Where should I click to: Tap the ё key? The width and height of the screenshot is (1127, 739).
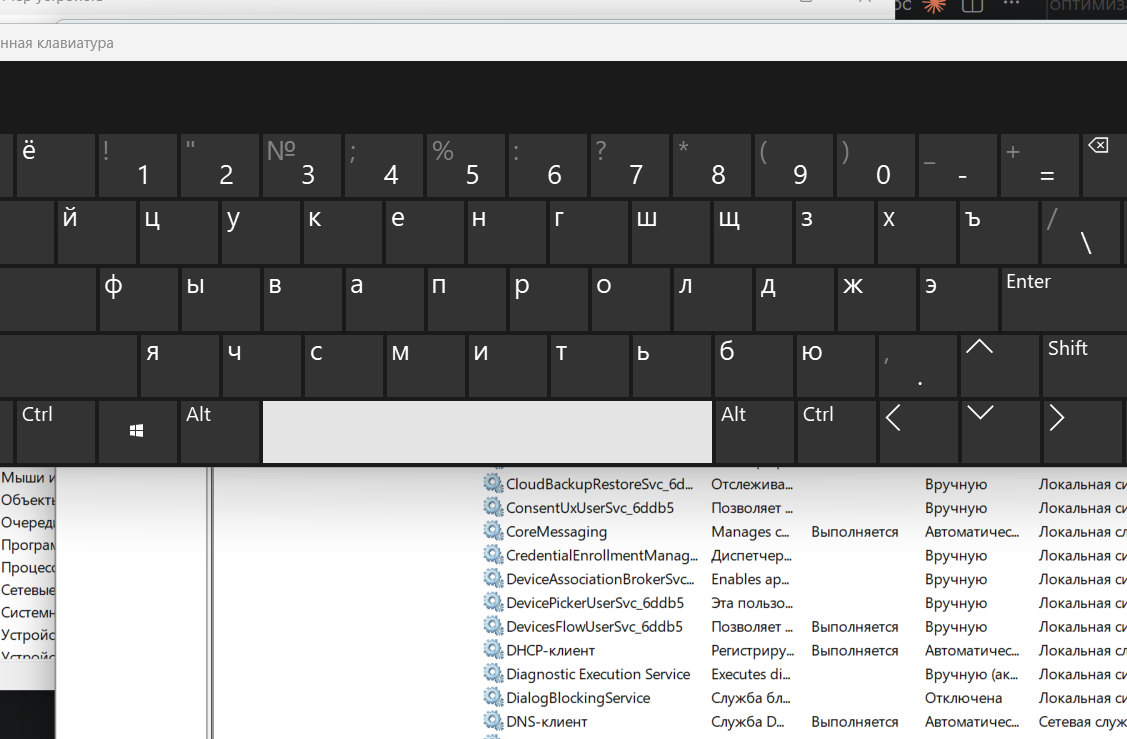[x=55, y=165]
